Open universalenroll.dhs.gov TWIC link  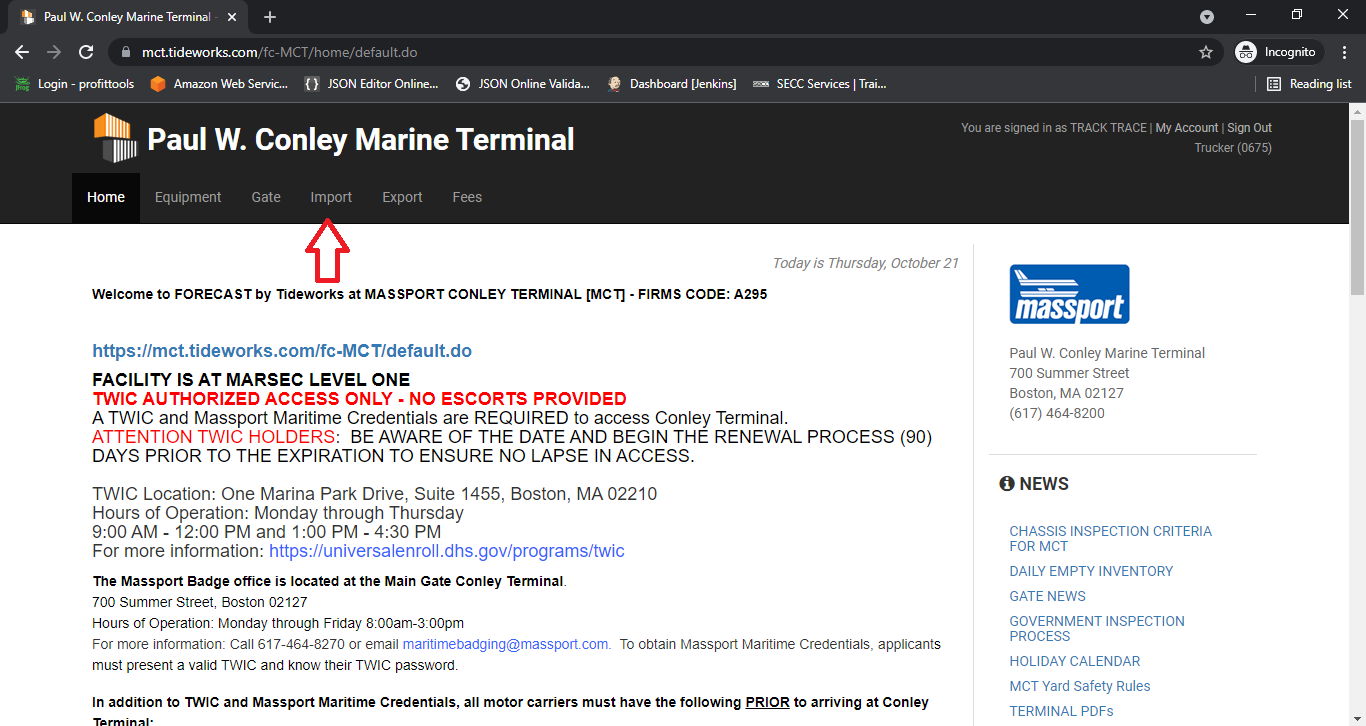pyautogui.click(x=447, y=551)
